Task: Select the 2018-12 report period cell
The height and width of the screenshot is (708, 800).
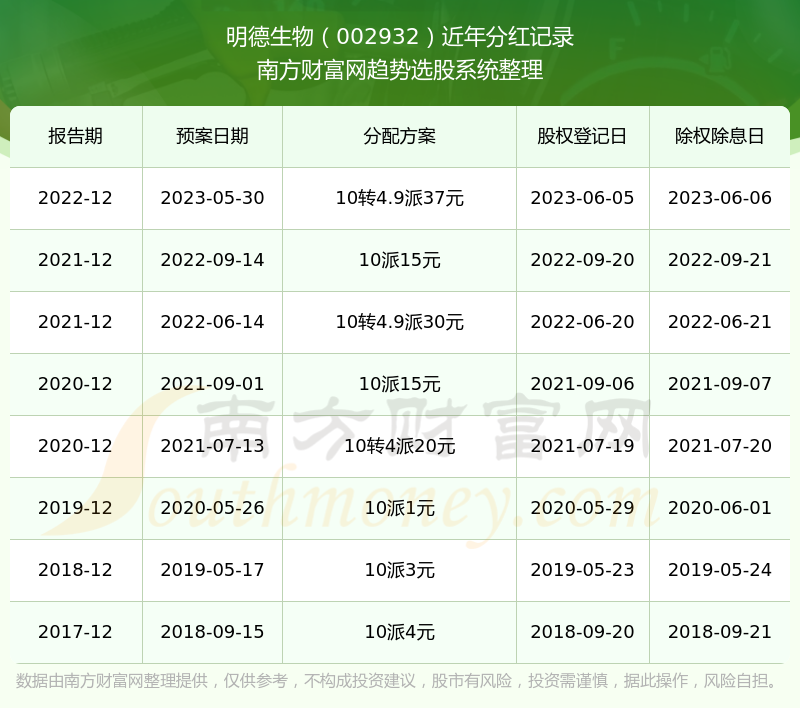Action: [x=76, y=570]
